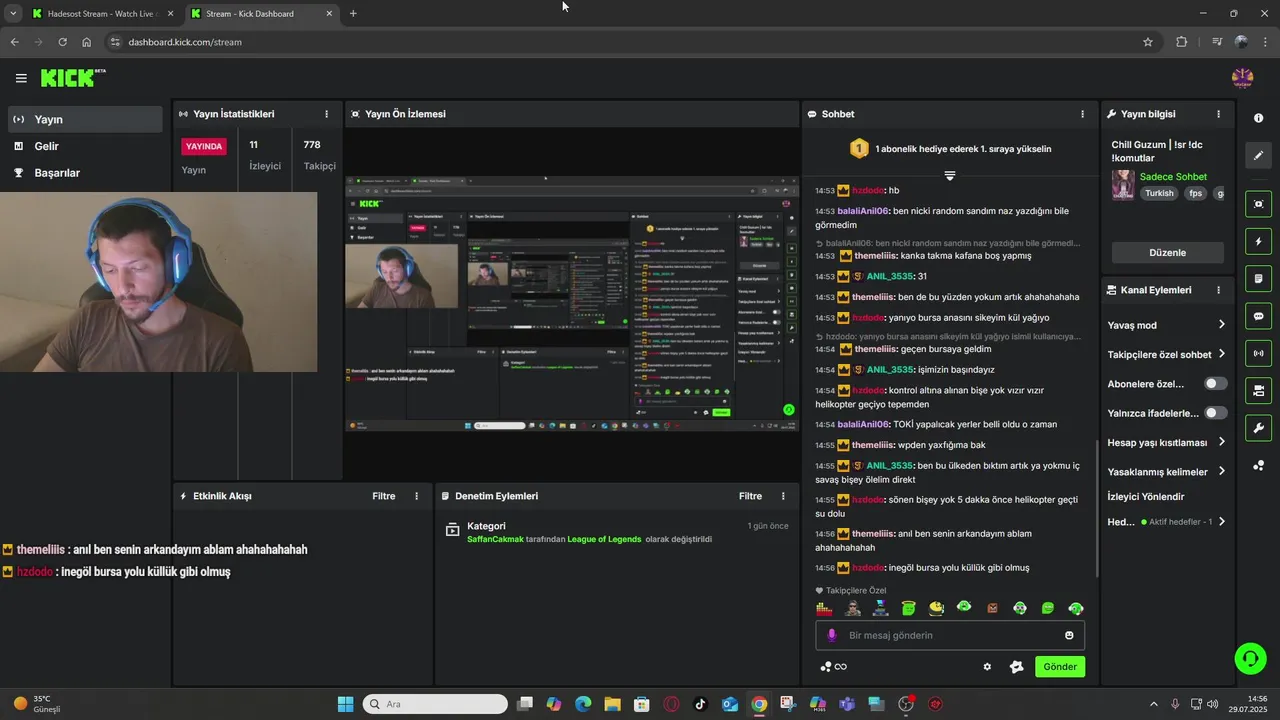1280x720 pixels.
Task: Open chat settings gear icon
Action: click(987, 667)
